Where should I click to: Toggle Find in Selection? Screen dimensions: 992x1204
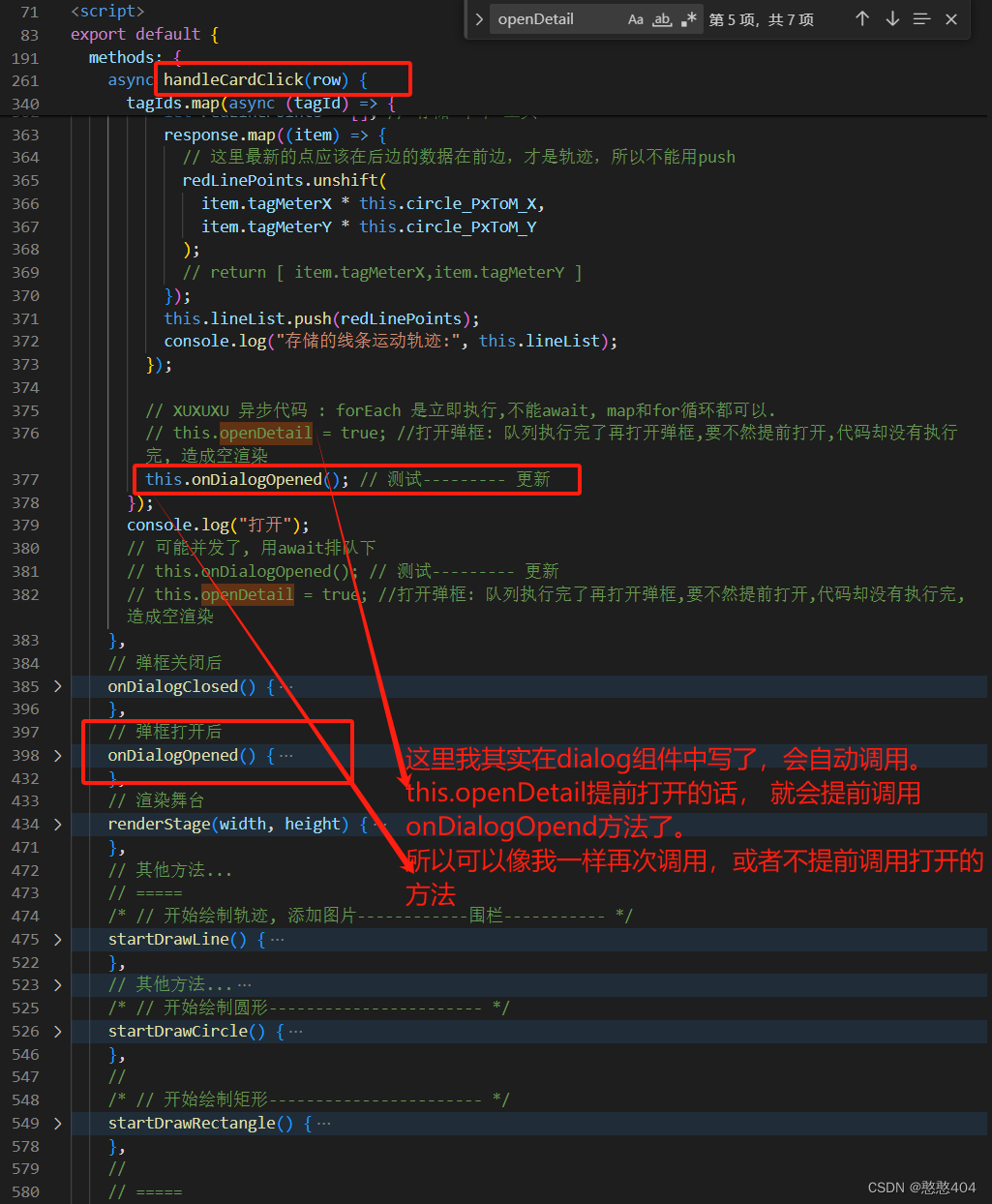point(921,18)
